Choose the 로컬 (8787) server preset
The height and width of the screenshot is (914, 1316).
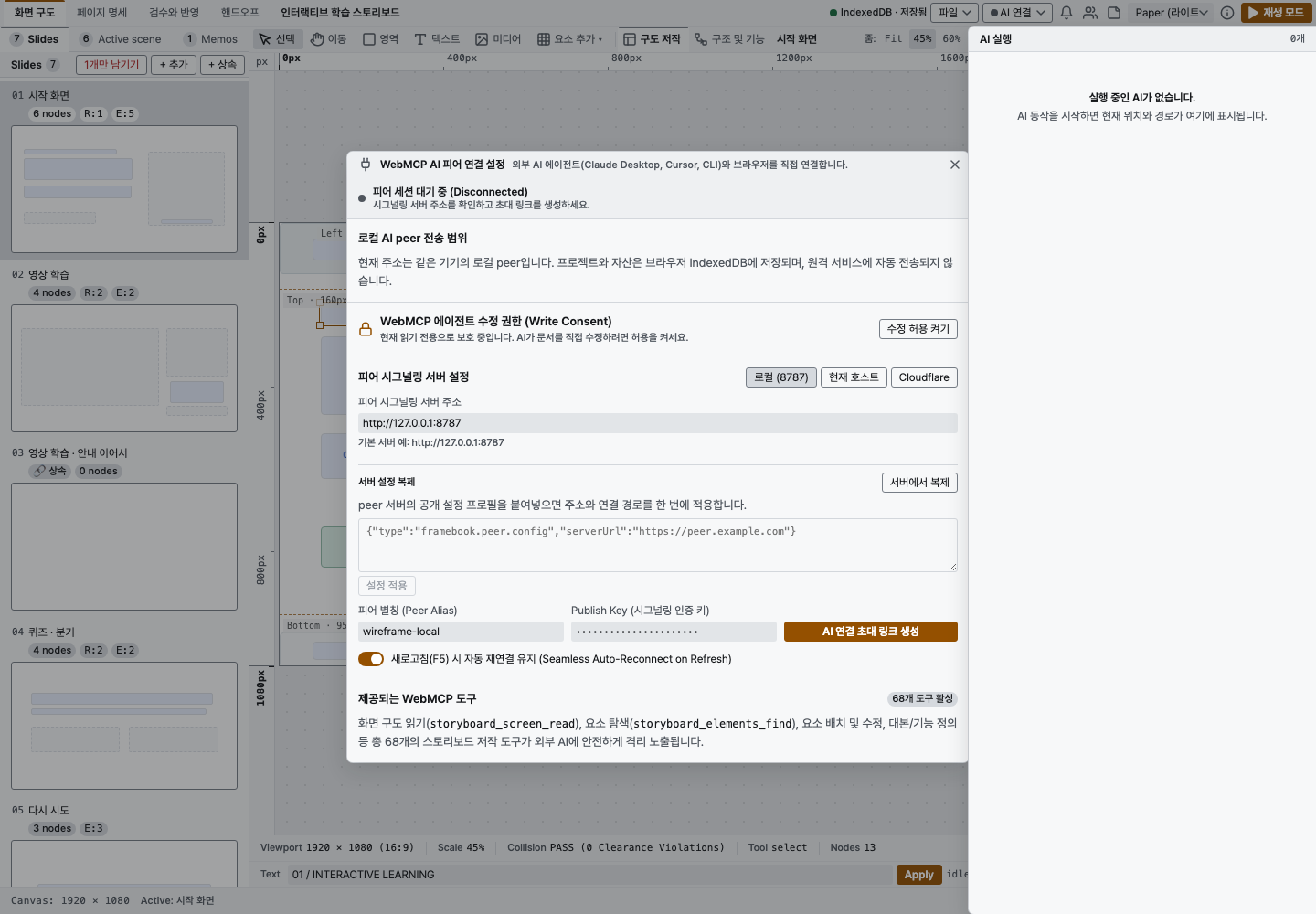[x=781, y=377]
